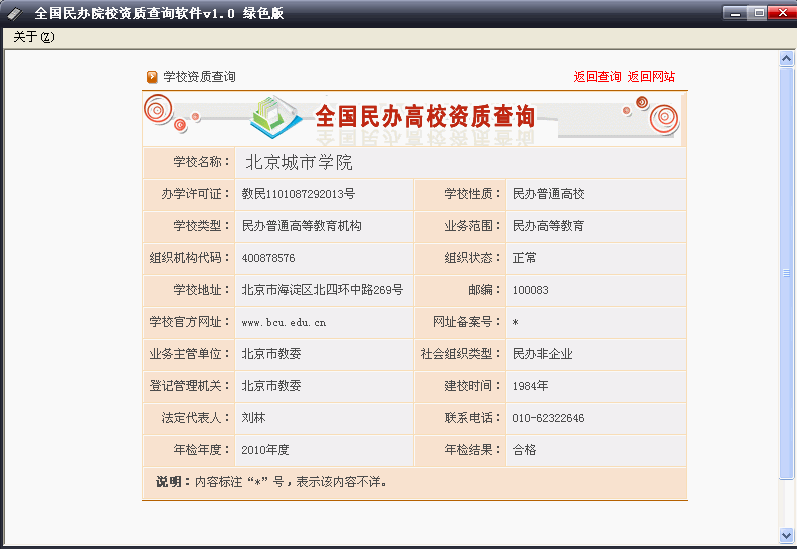The image size is (797, 549).
Task: Open the 关于(Z) menu
Action: click(x=34, y=37)
